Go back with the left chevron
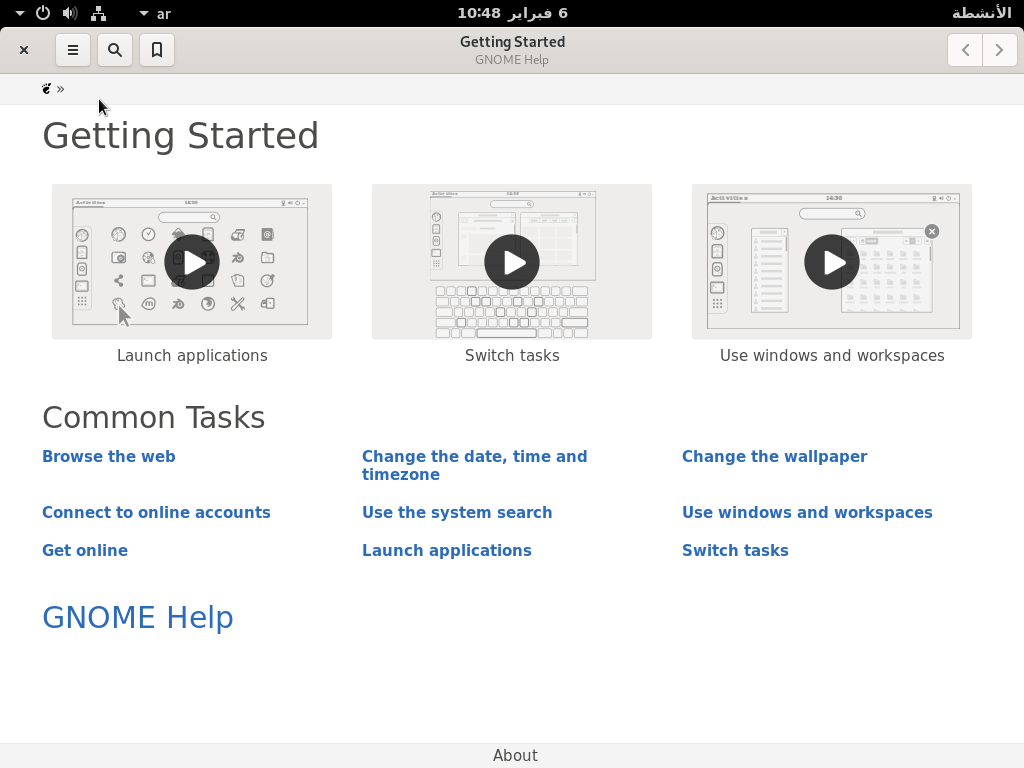 [x=965, y=50]
